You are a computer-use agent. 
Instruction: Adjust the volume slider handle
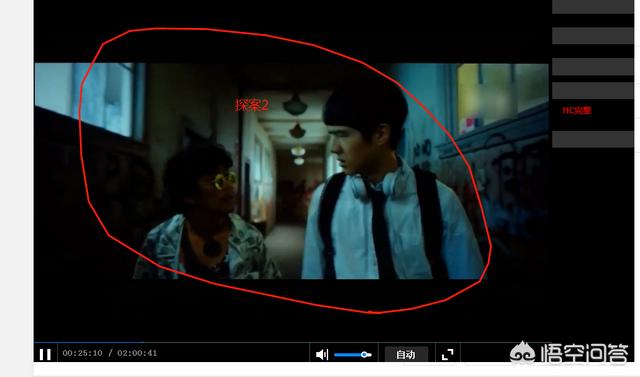364,355
